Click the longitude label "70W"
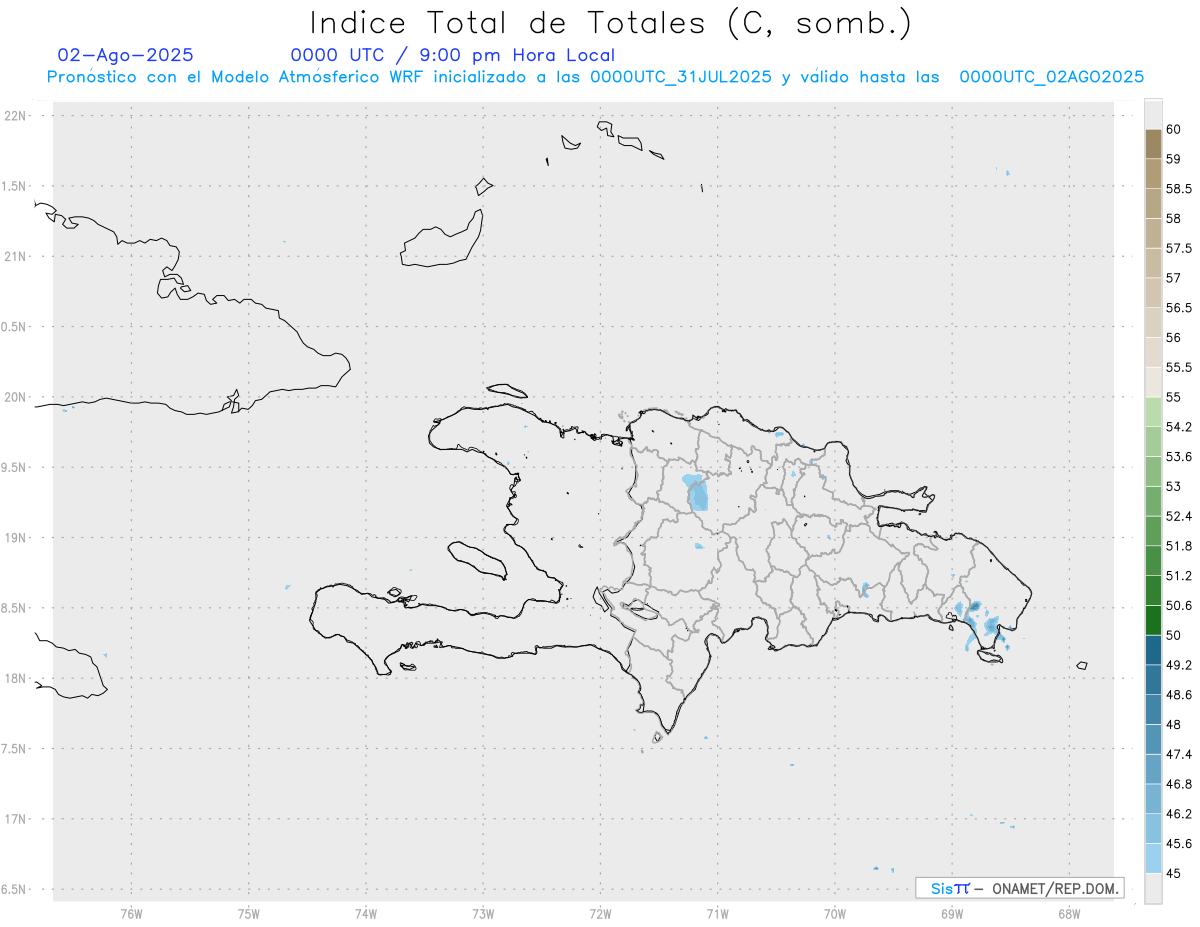The image size is (1200, 927). (x=835, y=914)
